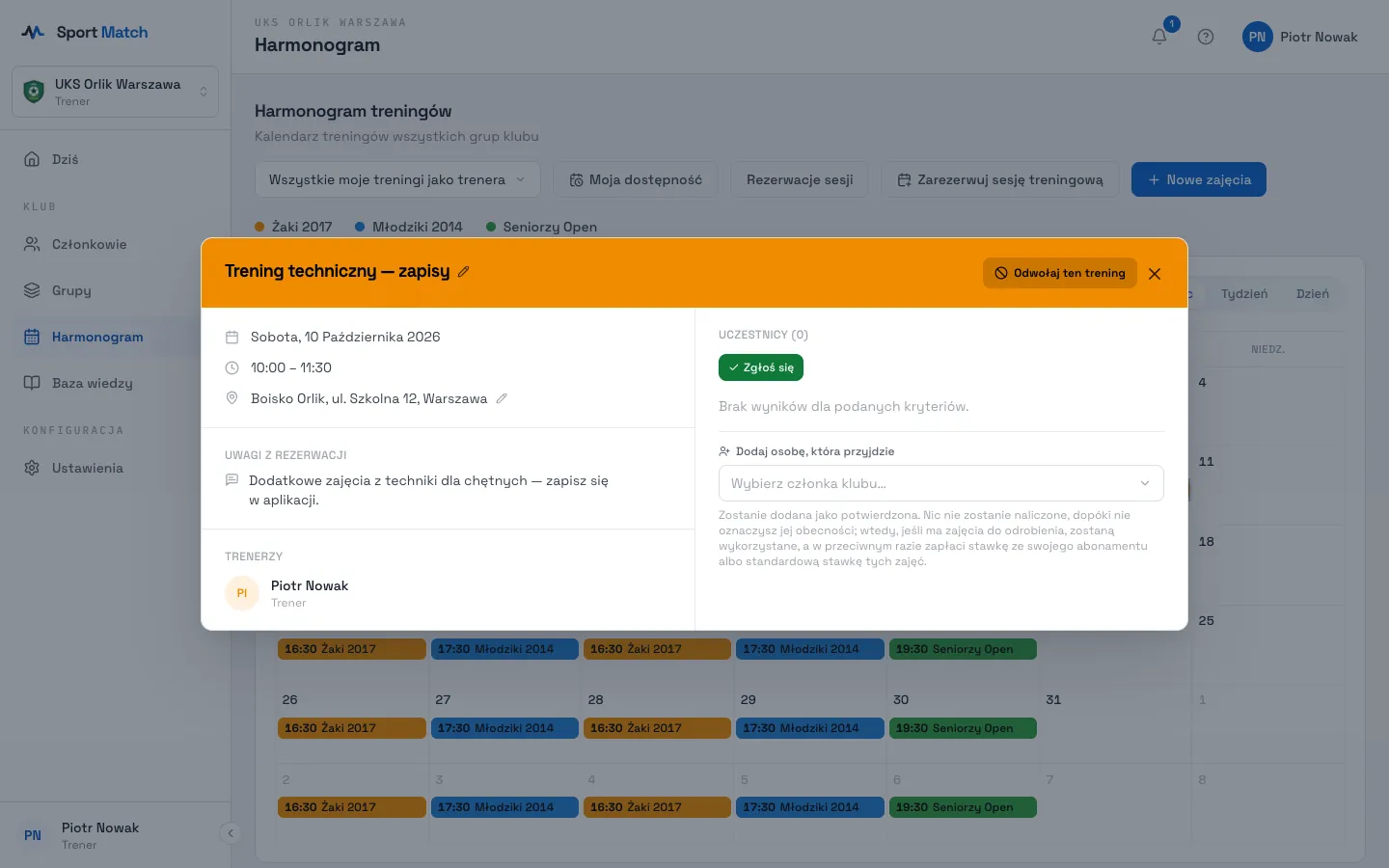Open the Wybierz członka klubu dropdown
The width and height of the screenshot is (1389, 868).
tap(940, 483)
